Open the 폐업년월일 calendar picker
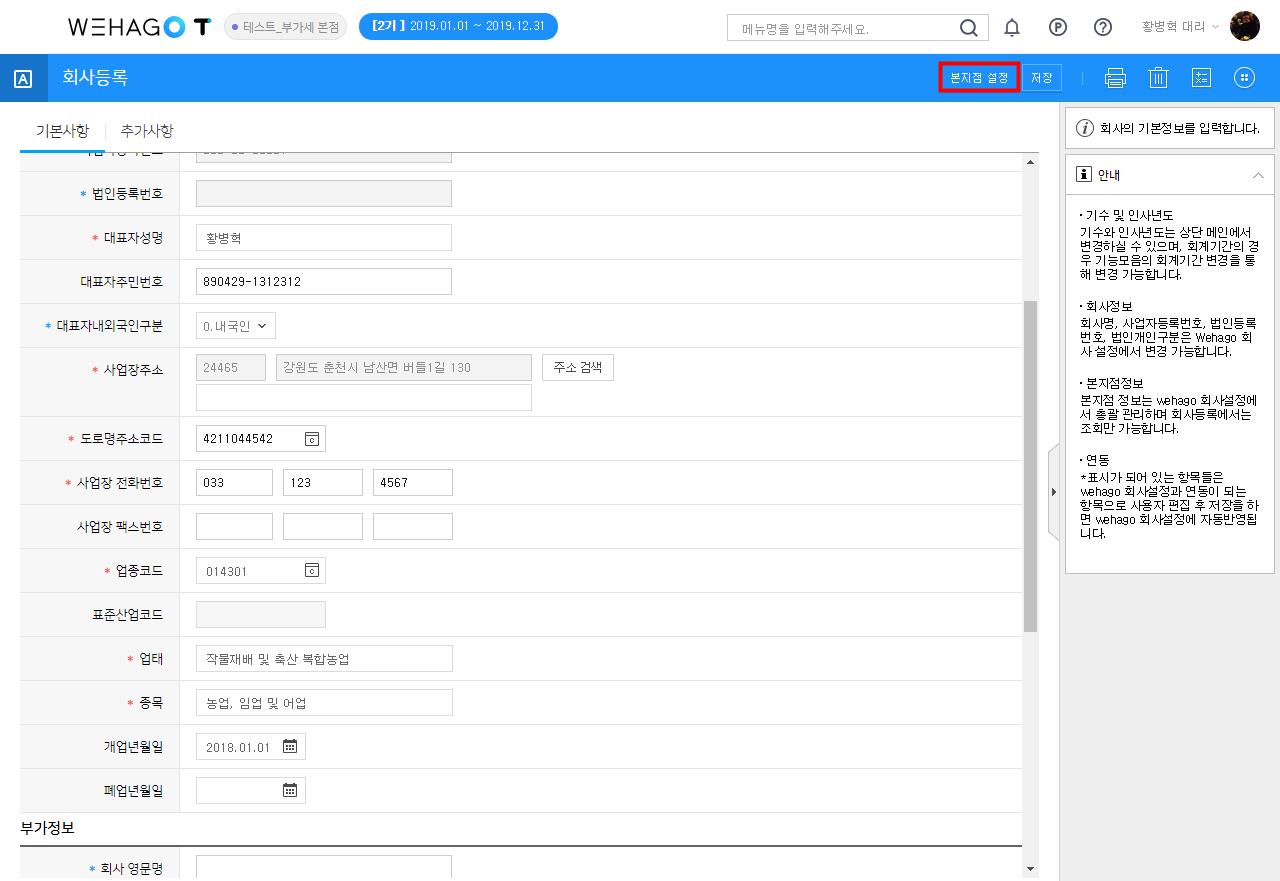Image resolution: width=1280 pixels, height=881 pixels. (x=290, y=790)
